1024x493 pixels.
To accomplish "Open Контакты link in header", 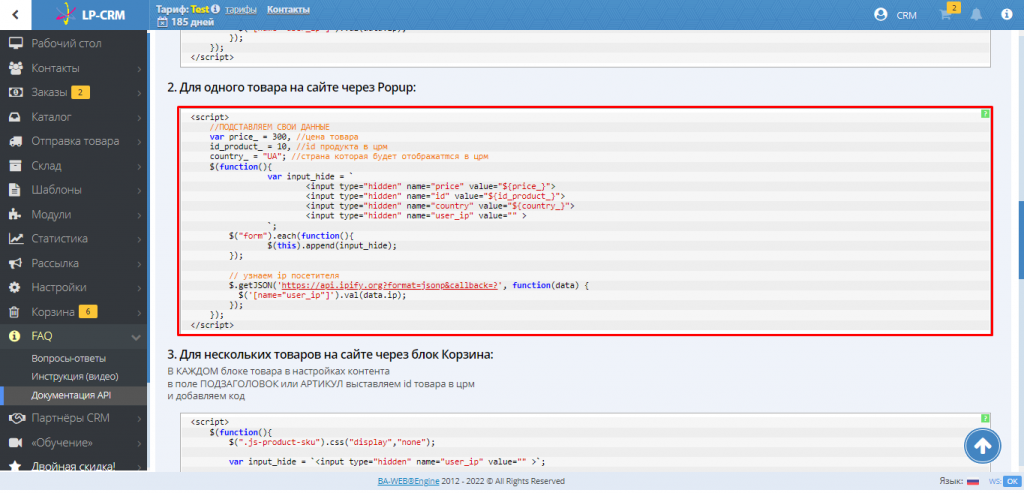I will tap(289, 9).
